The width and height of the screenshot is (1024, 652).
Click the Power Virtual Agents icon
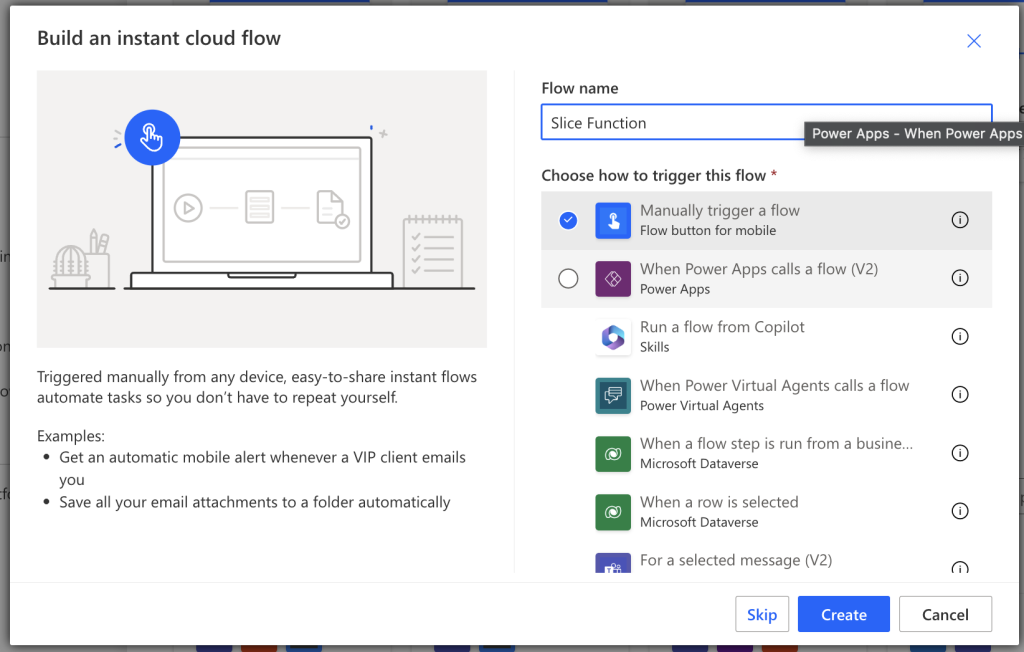(x=613, y=395)
